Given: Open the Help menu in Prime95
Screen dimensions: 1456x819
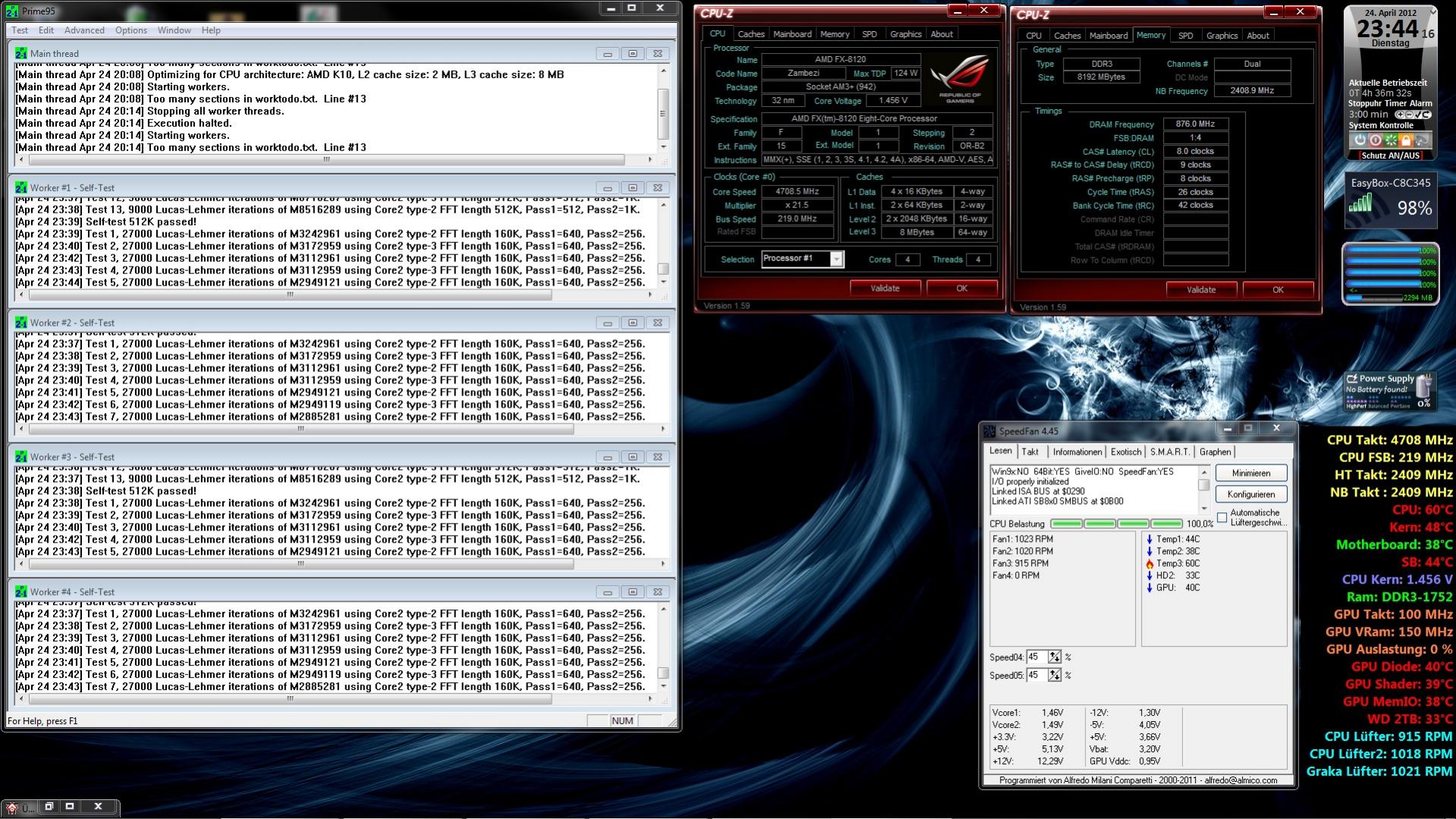Looking at the screenshot, I should [x=211, y=30].
